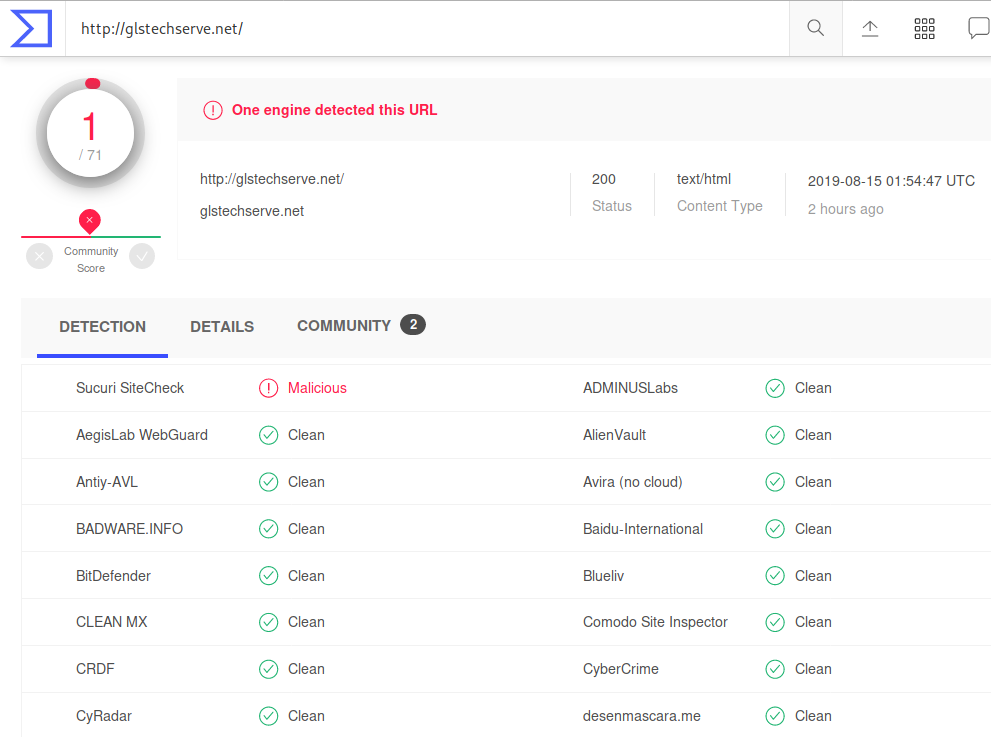Click the CyberCrime engine name
This screenshot has height=737, width=991.
621,669
